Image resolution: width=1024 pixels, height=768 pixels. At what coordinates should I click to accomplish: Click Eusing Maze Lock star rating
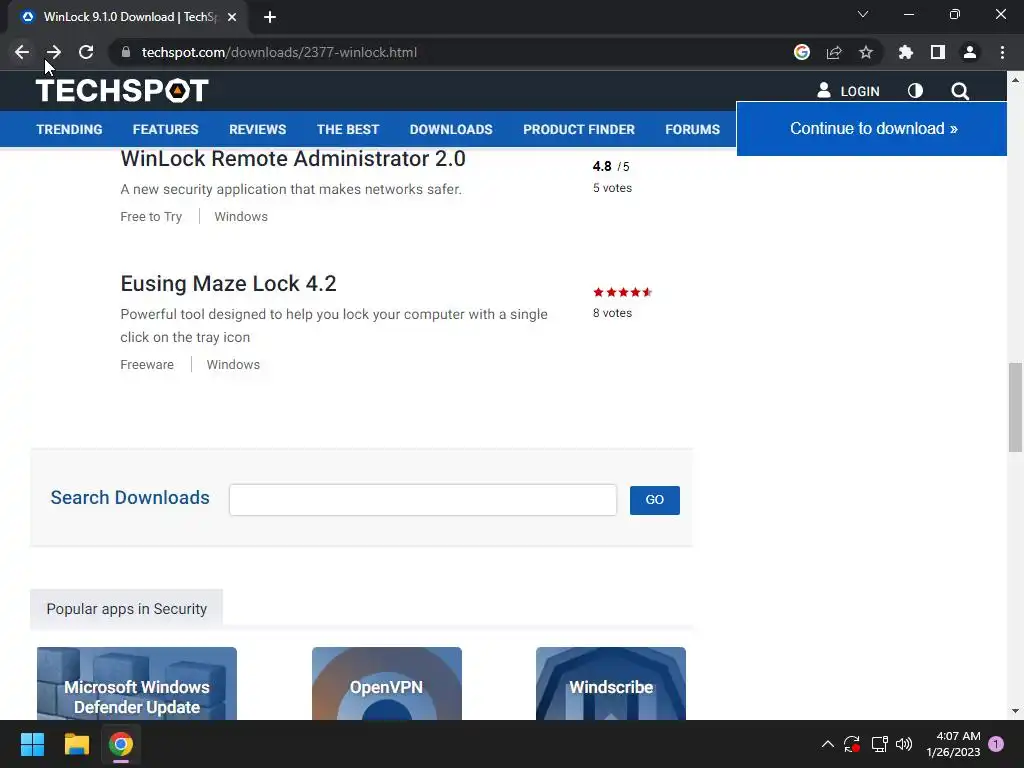coord(622,292)
